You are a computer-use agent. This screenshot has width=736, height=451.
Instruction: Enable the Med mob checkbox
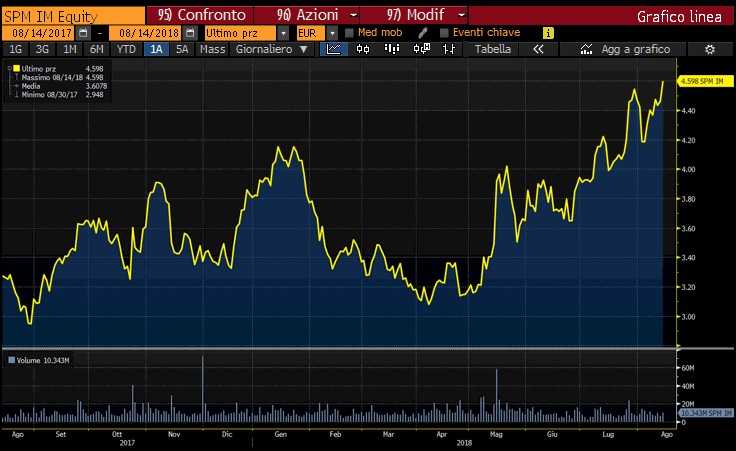coord(349,33)
